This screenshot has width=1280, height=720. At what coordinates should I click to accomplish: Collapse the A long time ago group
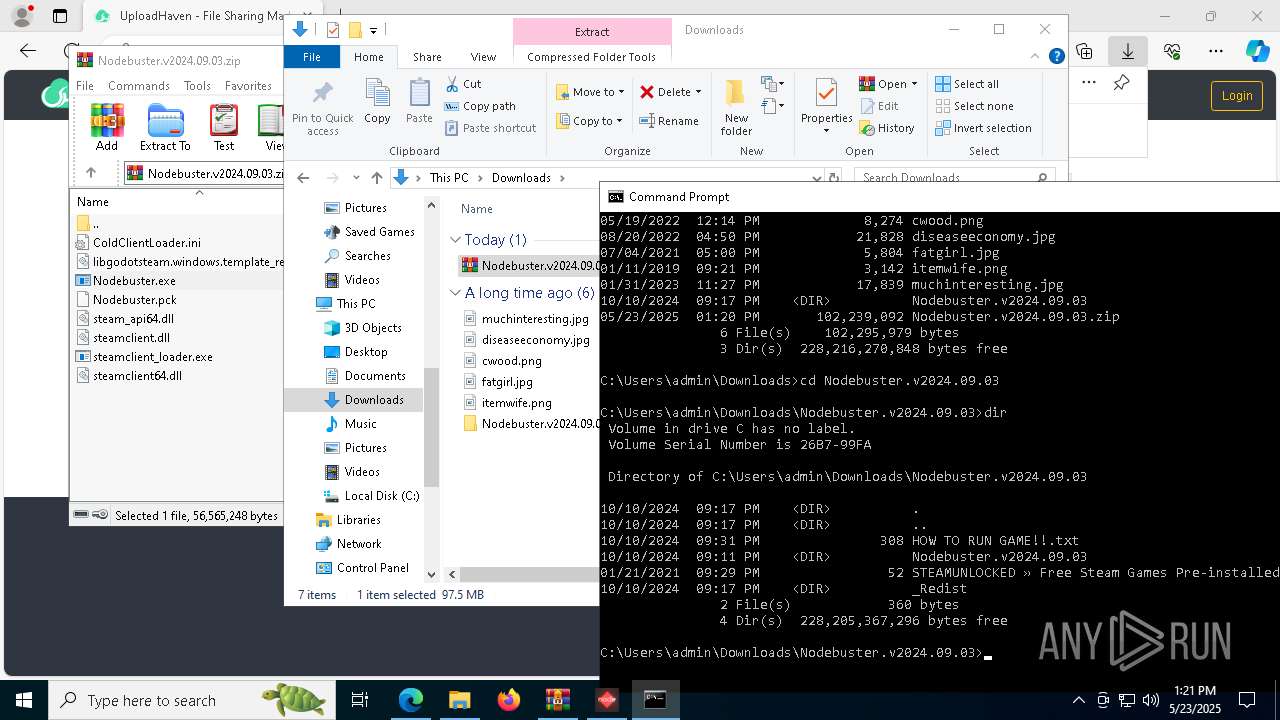click(455, 293)
